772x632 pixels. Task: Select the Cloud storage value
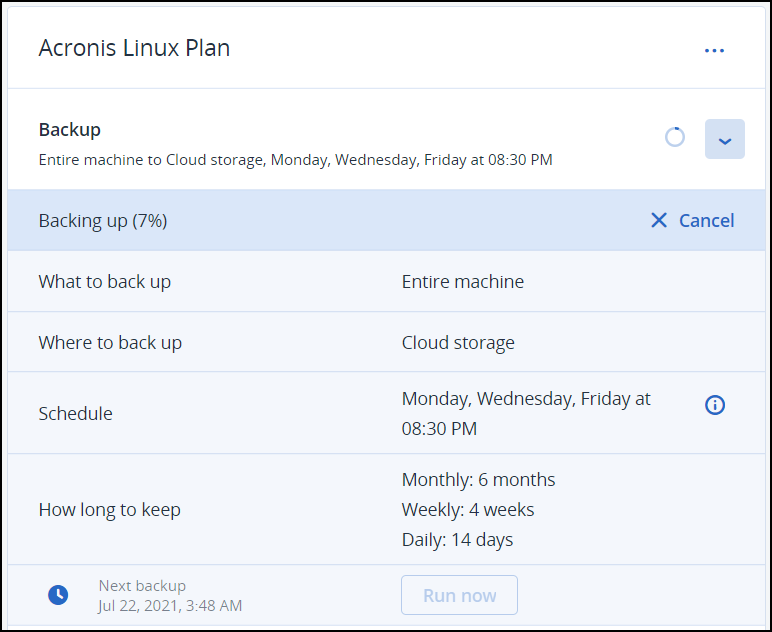458,343
